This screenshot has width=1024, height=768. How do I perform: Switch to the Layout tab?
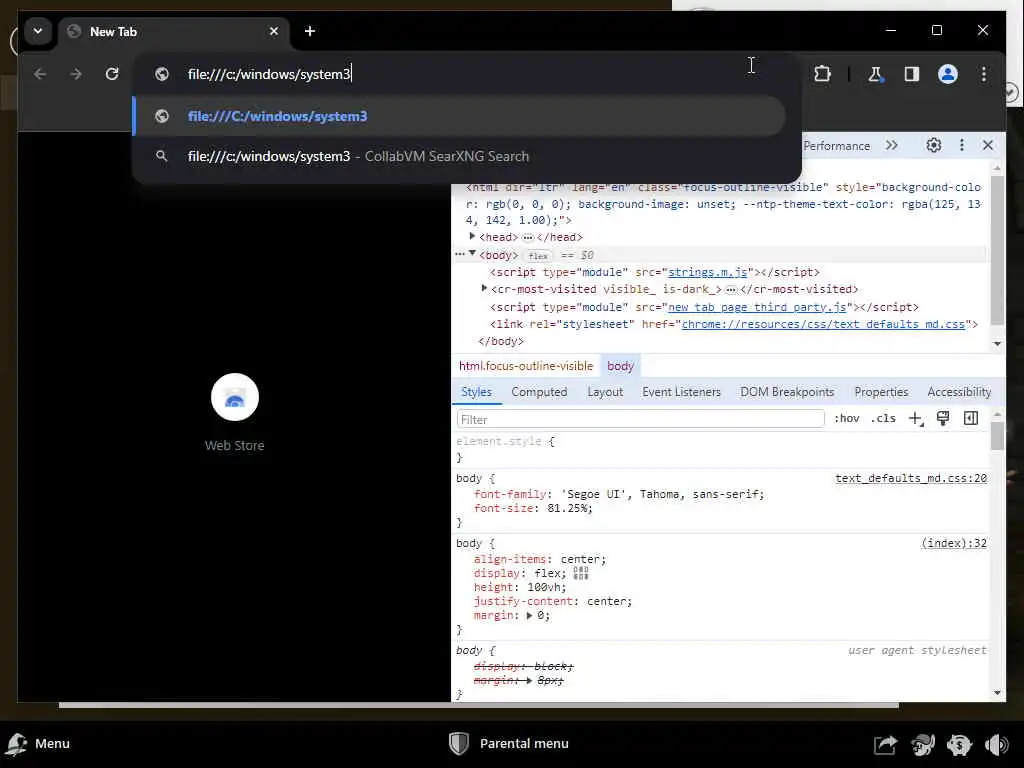click(x=605, y=392)
